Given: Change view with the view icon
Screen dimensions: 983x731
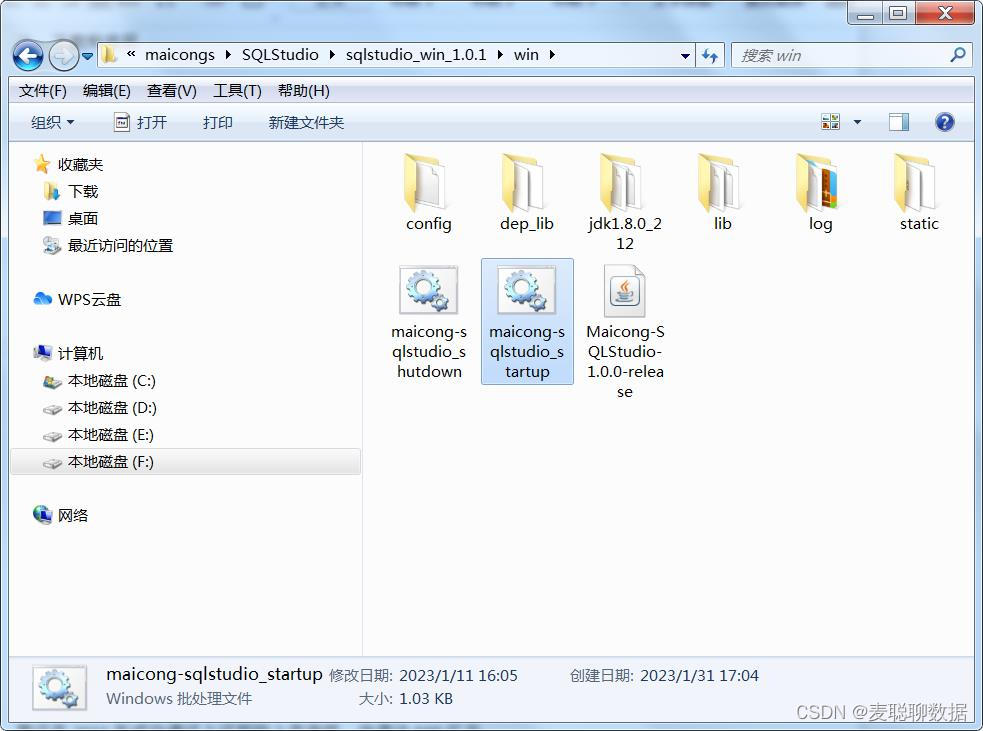Looking at the screenshot, I should (831, 122).
